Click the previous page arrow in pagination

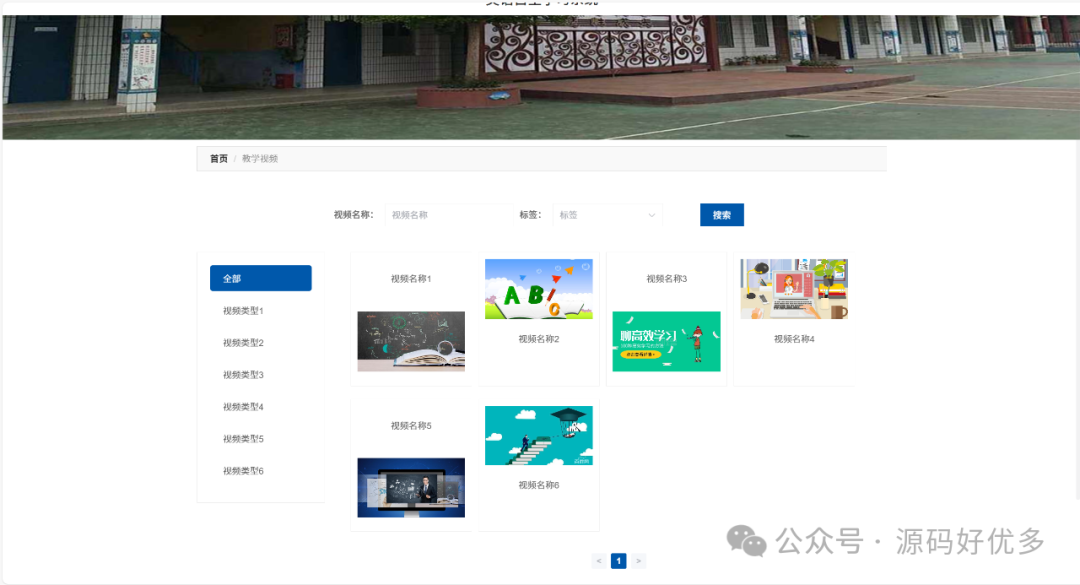pos(599,560)
